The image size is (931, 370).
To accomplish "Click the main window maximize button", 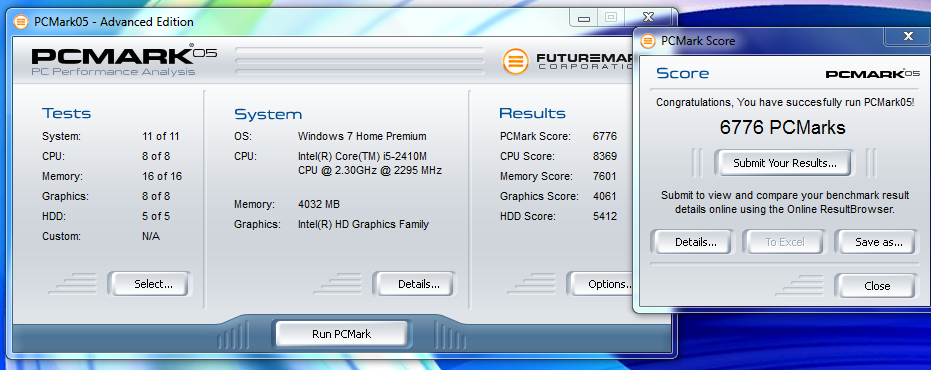I will click(610, 18).
